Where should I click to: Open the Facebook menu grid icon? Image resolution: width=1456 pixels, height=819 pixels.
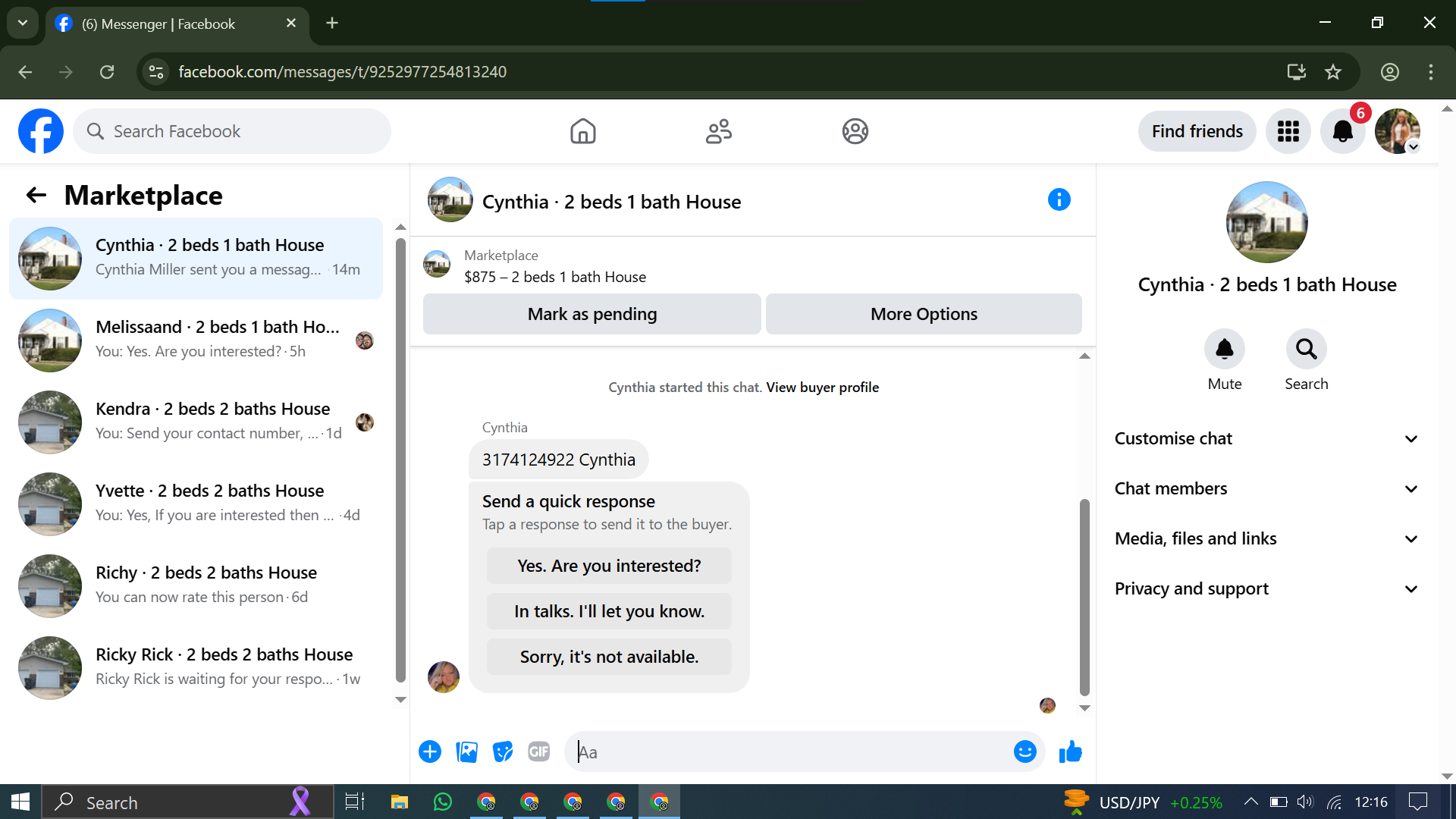click(x=1288, y=131)
